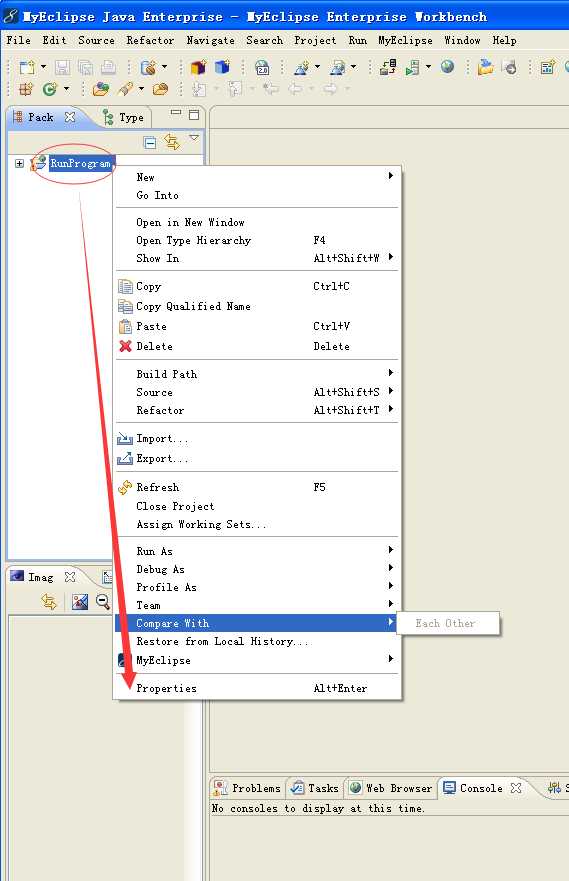This screenshot has height=881, width=569.
Task: Choose Assign Working Sets... entry
Action: (258, 524)
